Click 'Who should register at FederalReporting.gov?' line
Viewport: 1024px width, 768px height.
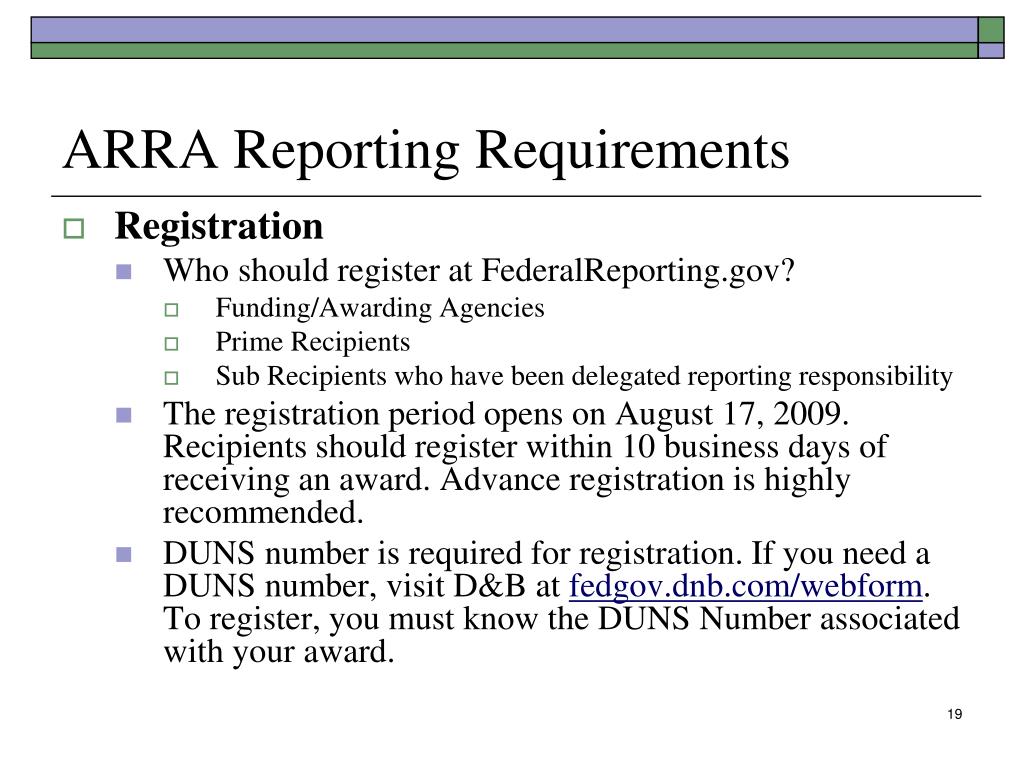(x=479, y=270)
